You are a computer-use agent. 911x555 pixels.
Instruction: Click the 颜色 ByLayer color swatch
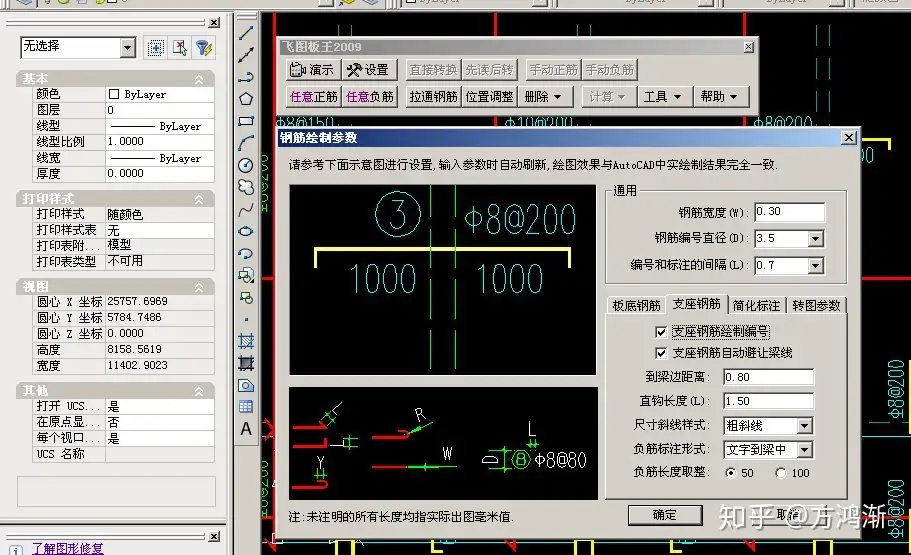[x=114, y=94]
